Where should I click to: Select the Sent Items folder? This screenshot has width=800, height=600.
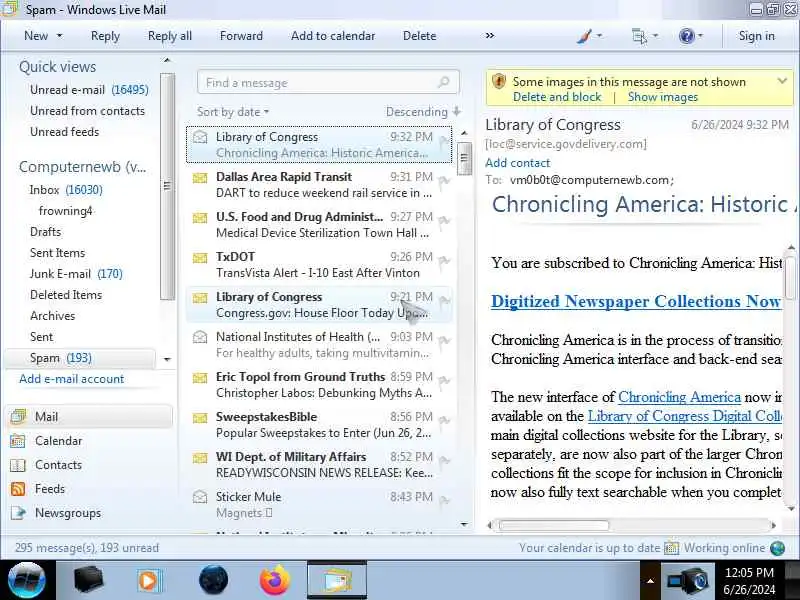tap(57, 253)
